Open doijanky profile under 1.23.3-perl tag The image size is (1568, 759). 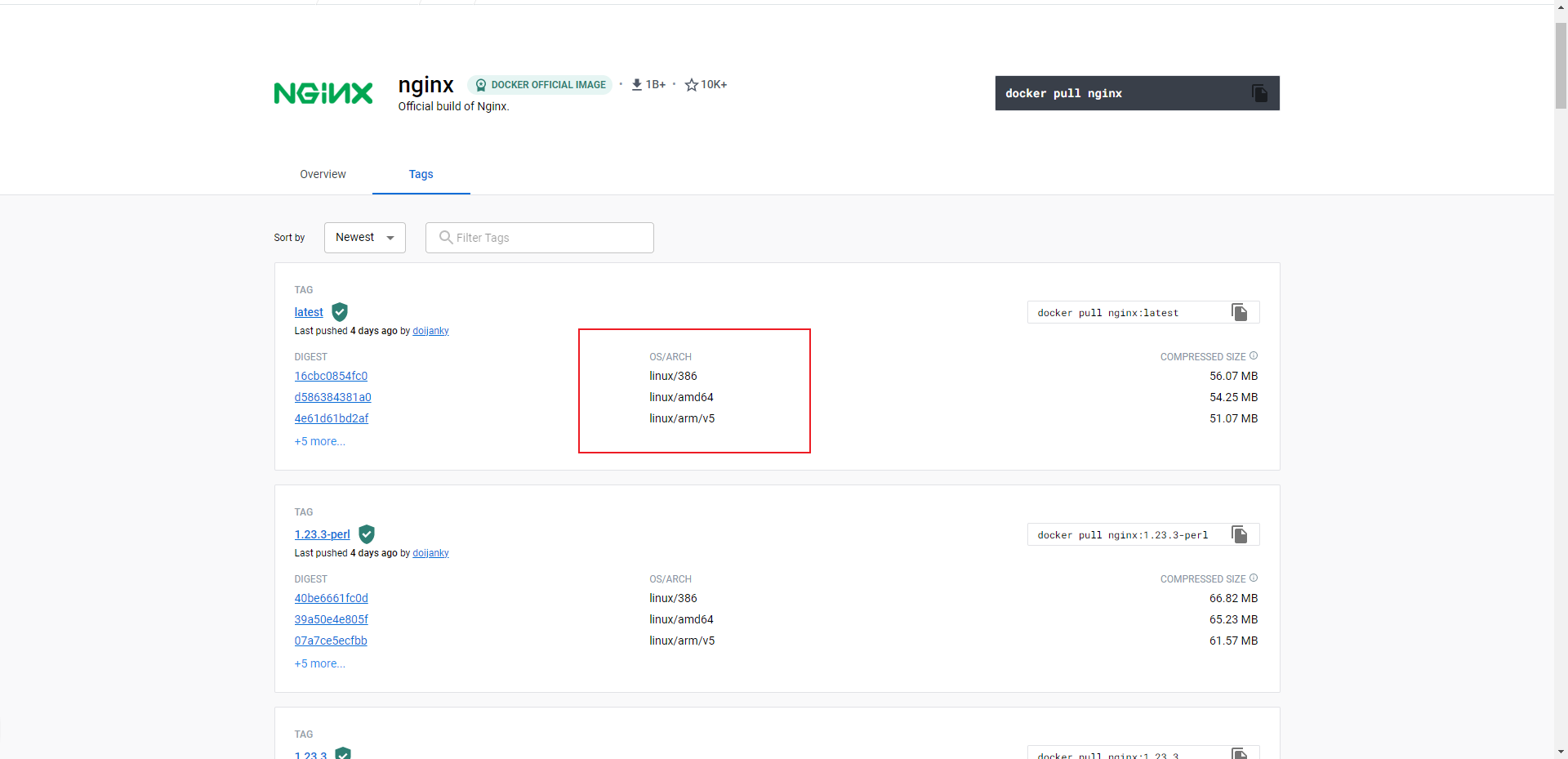pyautogui.click(x=430, y=553)
